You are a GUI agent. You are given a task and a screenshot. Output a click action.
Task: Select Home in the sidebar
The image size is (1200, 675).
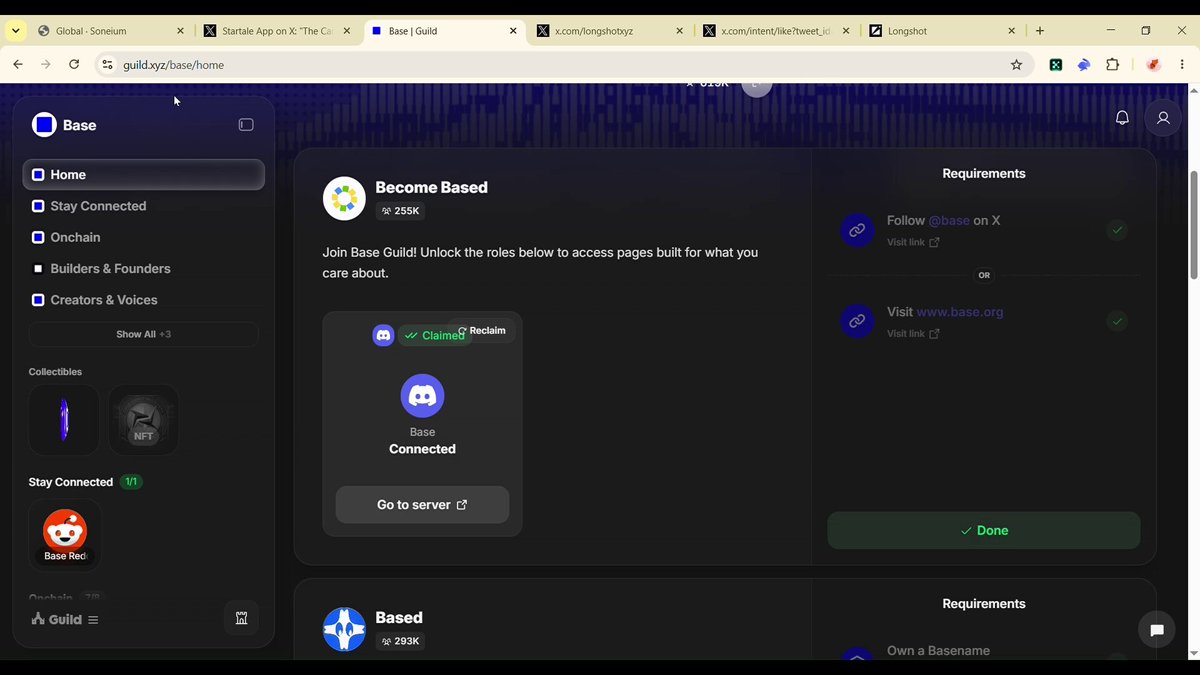(143, 174)
